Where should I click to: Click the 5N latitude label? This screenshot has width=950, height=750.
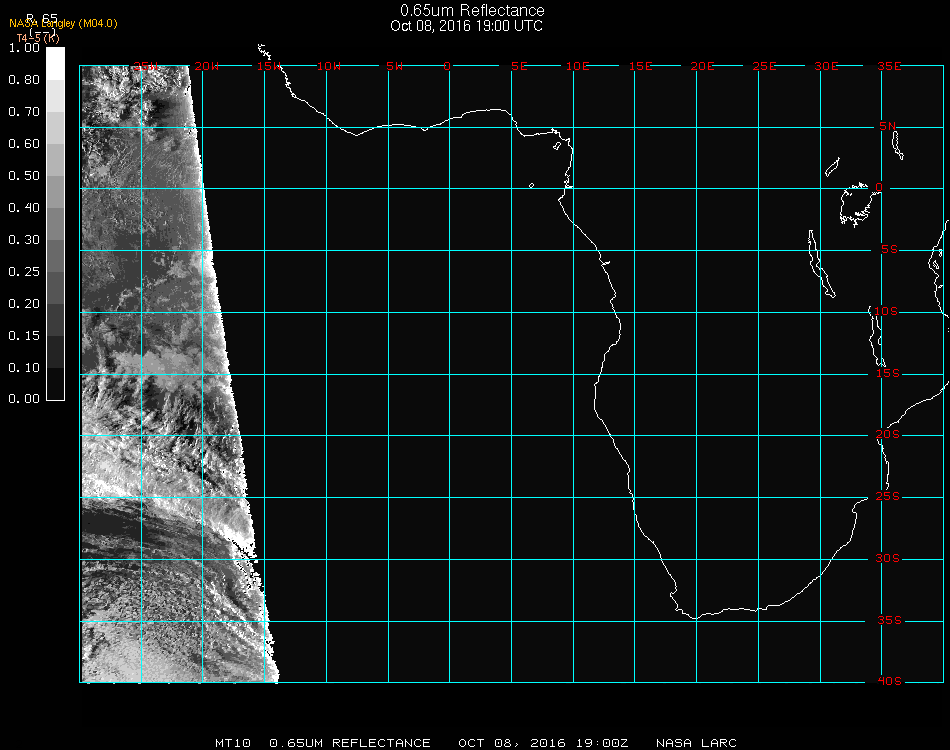[888, 126]
